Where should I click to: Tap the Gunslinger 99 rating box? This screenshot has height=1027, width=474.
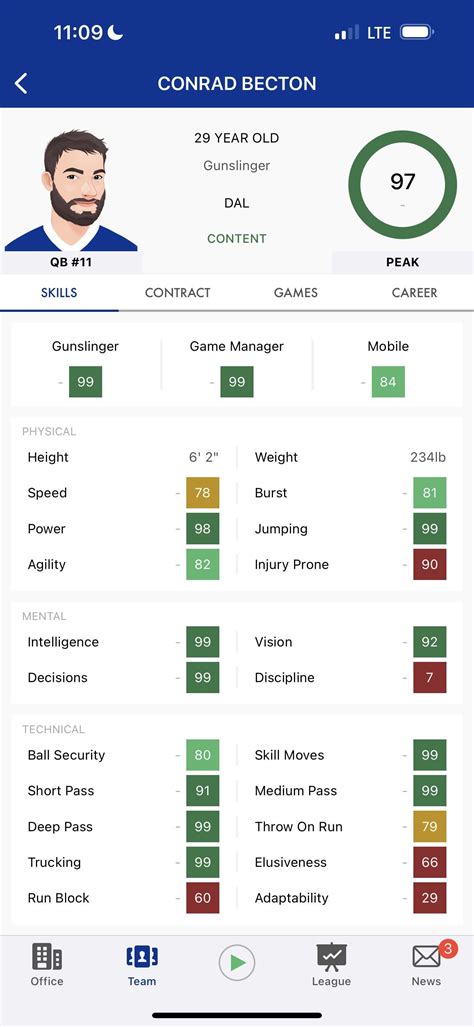pyautogui.click(x=86, y=382)
